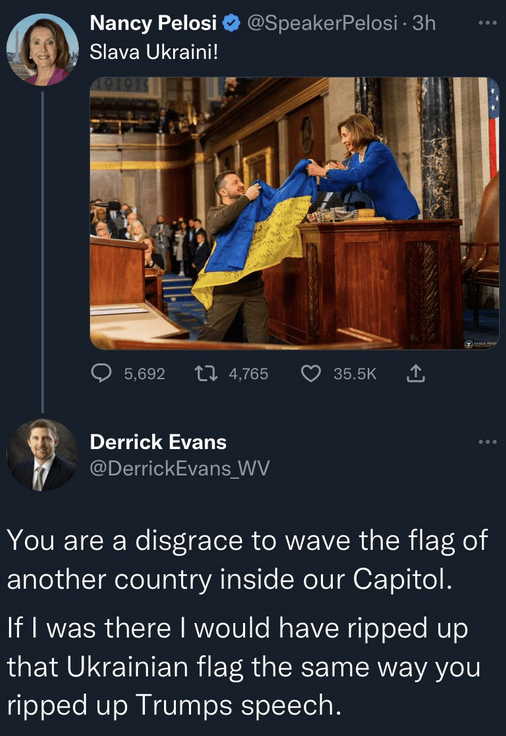Screen dimensions: 506x736
Task: View the 4,765 retweets count
Action: [x=248, y=374]
